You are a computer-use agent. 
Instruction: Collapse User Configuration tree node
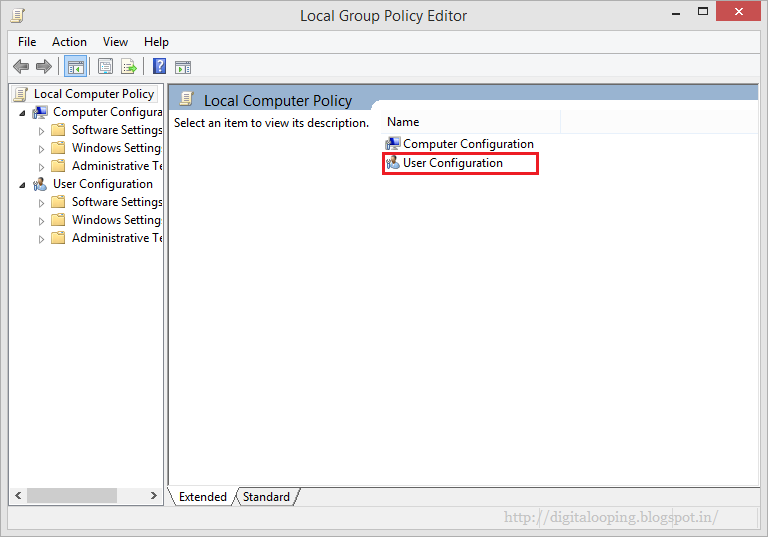(x=23, y=185)
